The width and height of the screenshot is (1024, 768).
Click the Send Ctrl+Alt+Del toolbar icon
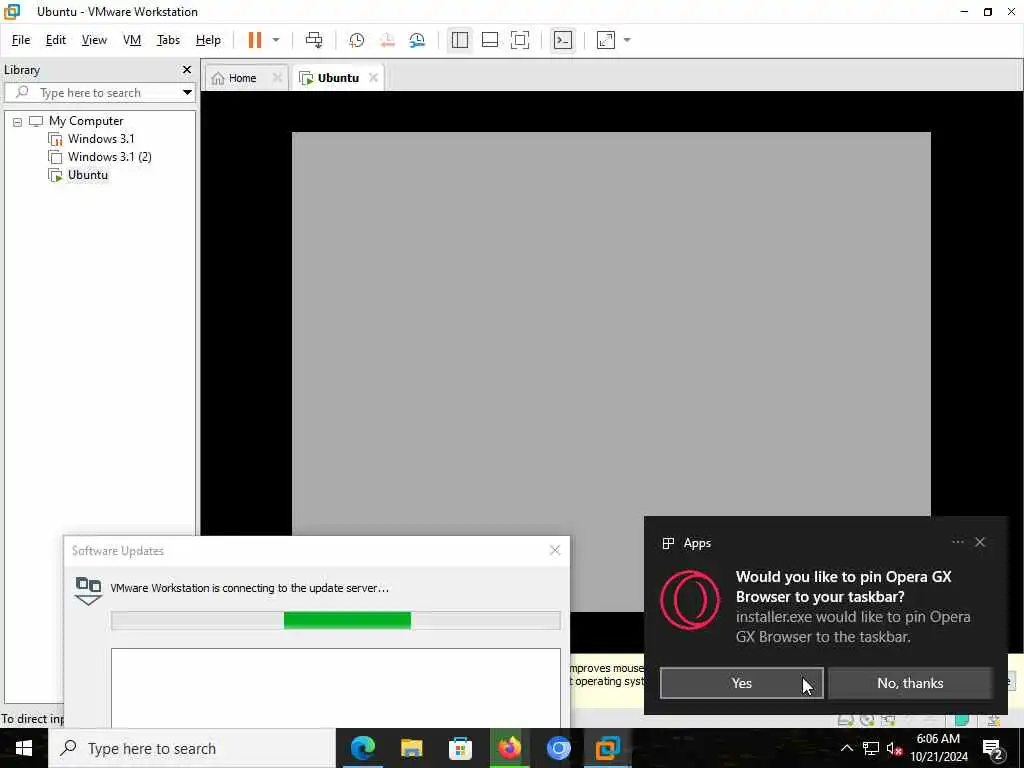[314, 40]
